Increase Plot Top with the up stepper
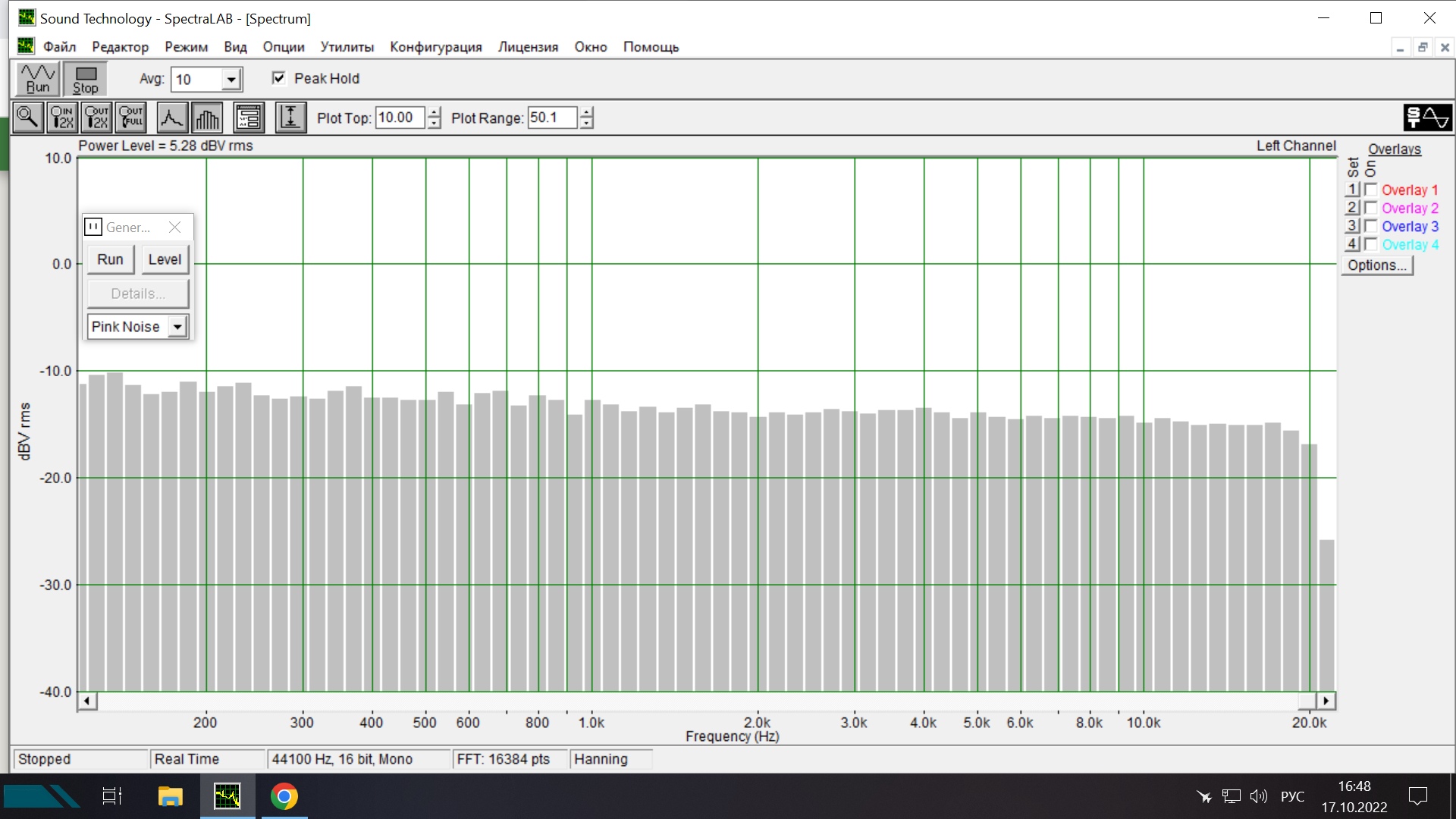 click(x=434, y=112)
